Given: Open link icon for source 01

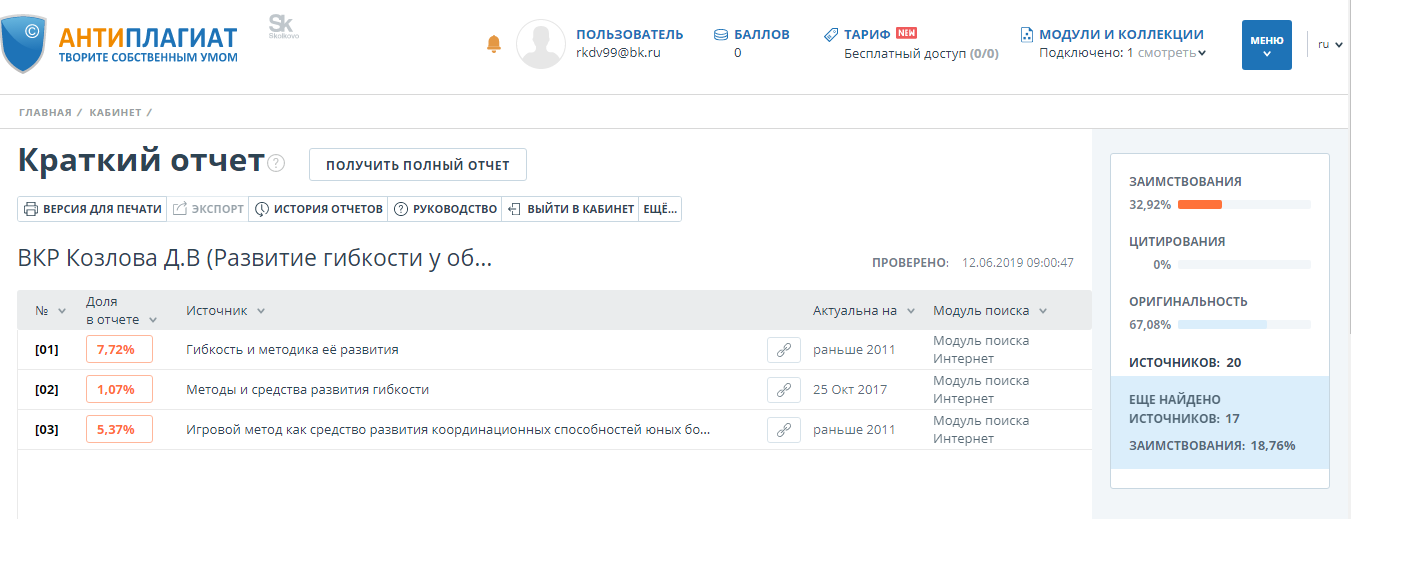Looking at the screenshot, I should (x=784, y=350).
